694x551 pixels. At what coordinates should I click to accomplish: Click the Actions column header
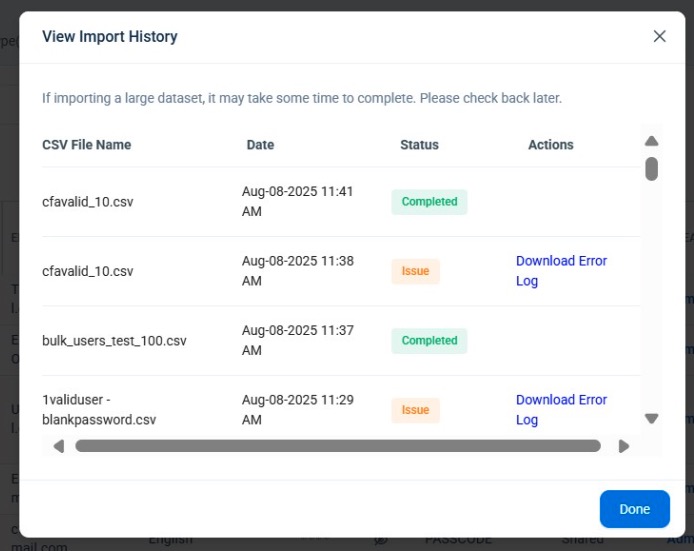551,145
